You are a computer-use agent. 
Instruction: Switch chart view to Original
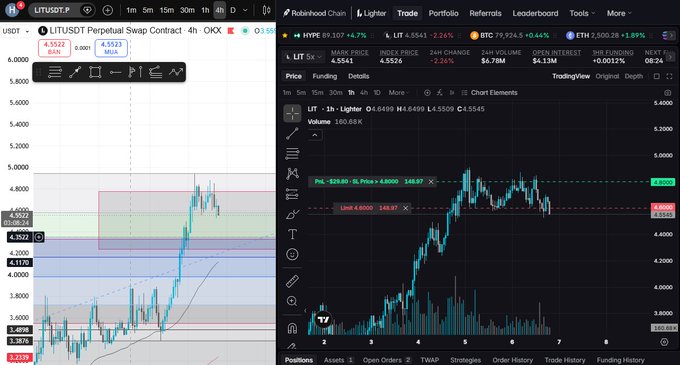point(607,76)
